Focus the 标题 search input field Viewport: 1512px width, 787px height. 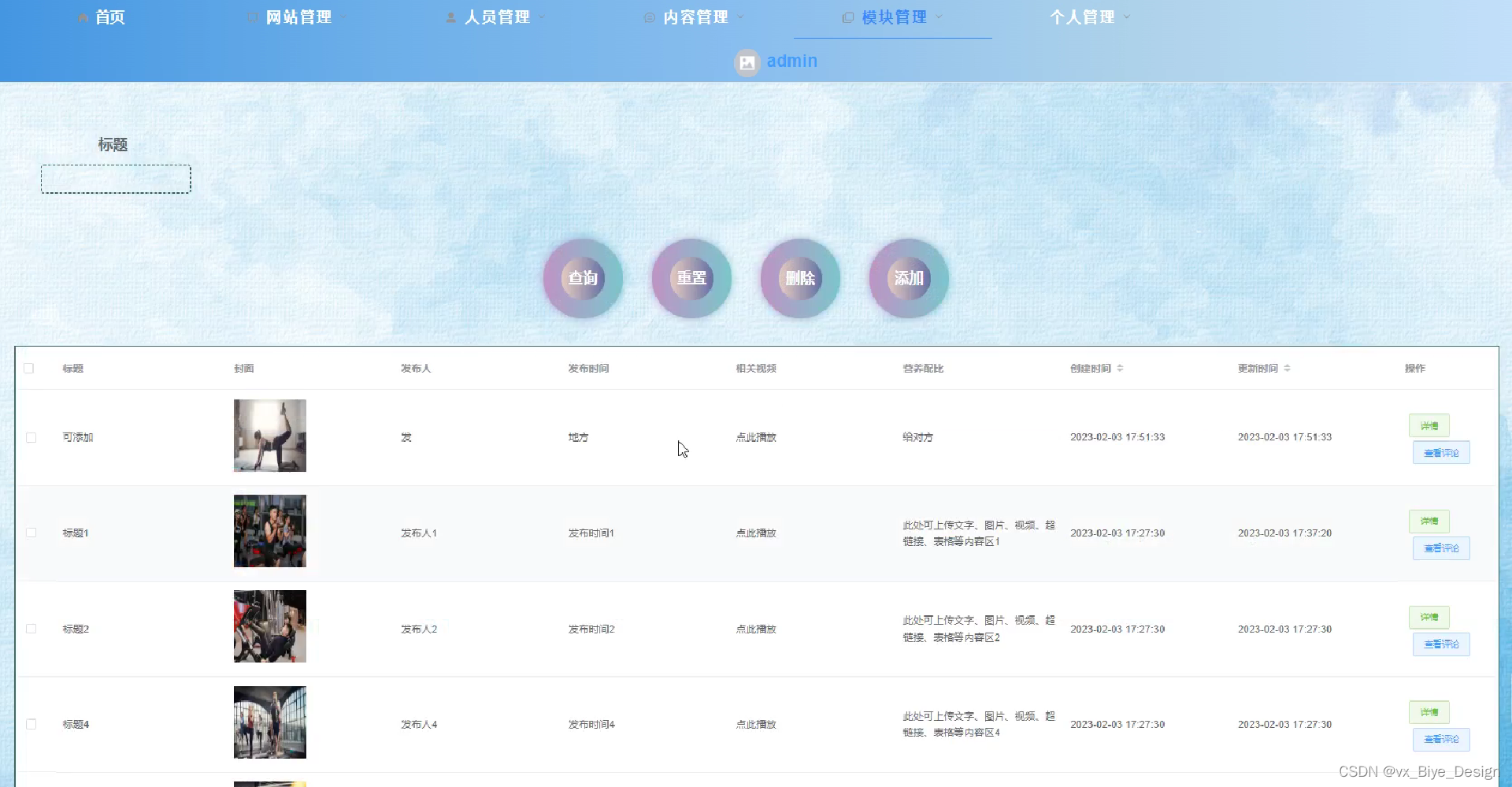tap(116, 179)
